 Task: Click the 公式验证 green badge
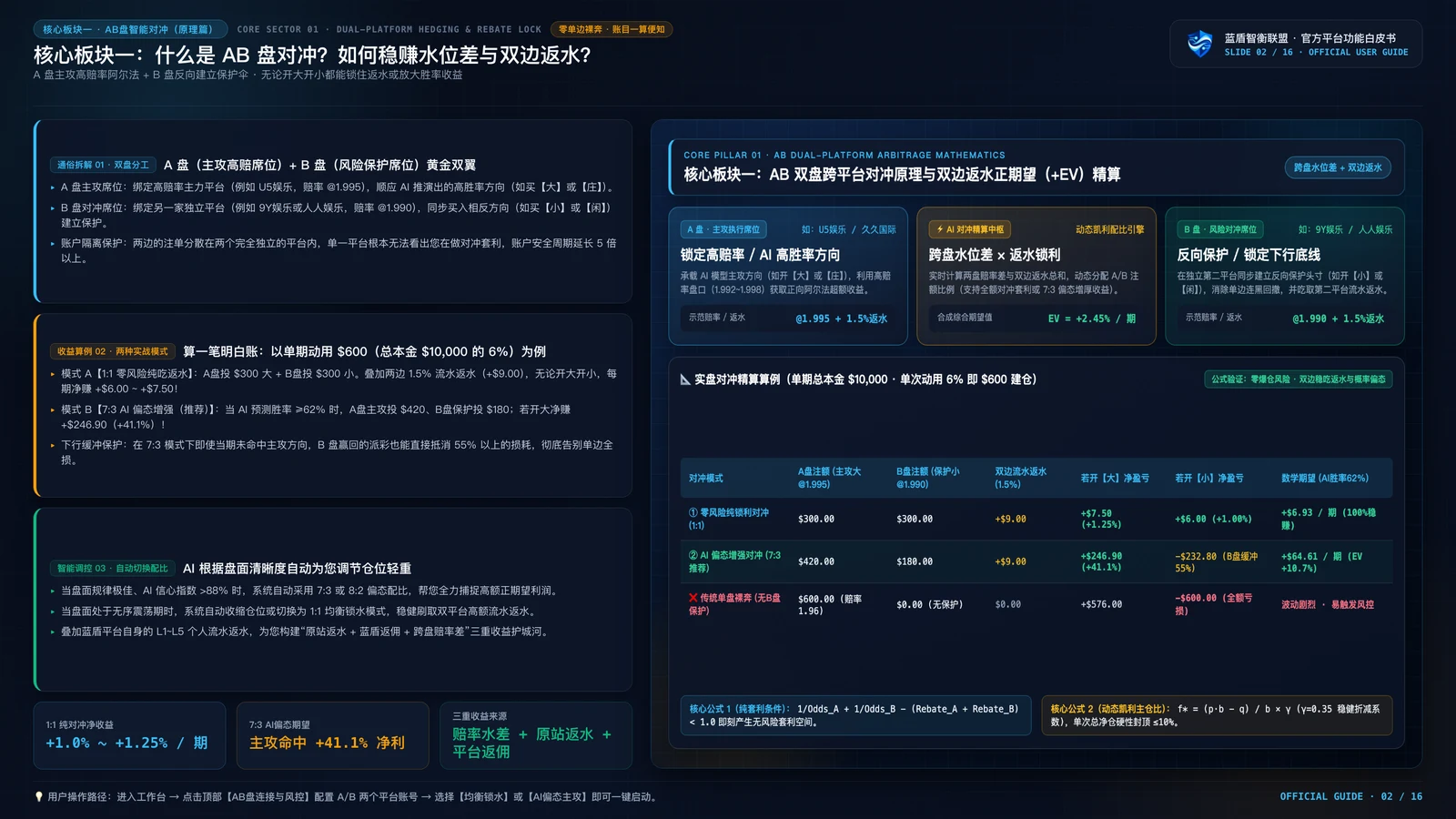click(x=1298, y=379)
